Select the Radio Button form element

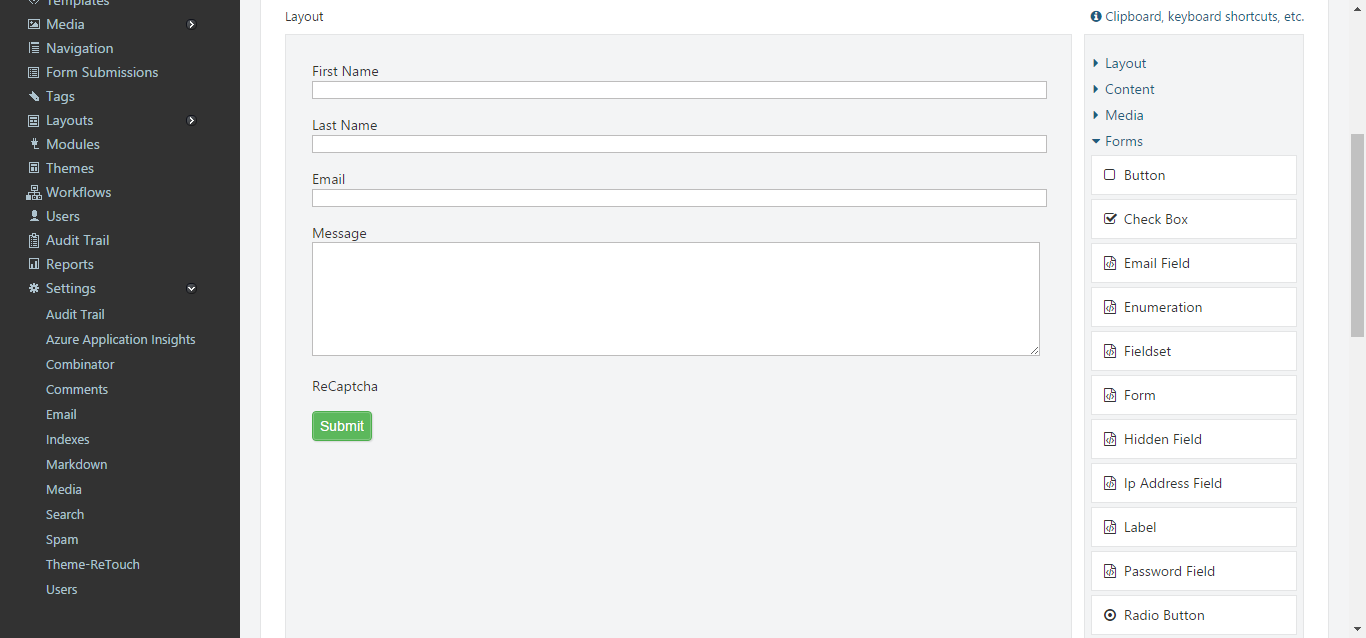tap(1194, 615)
